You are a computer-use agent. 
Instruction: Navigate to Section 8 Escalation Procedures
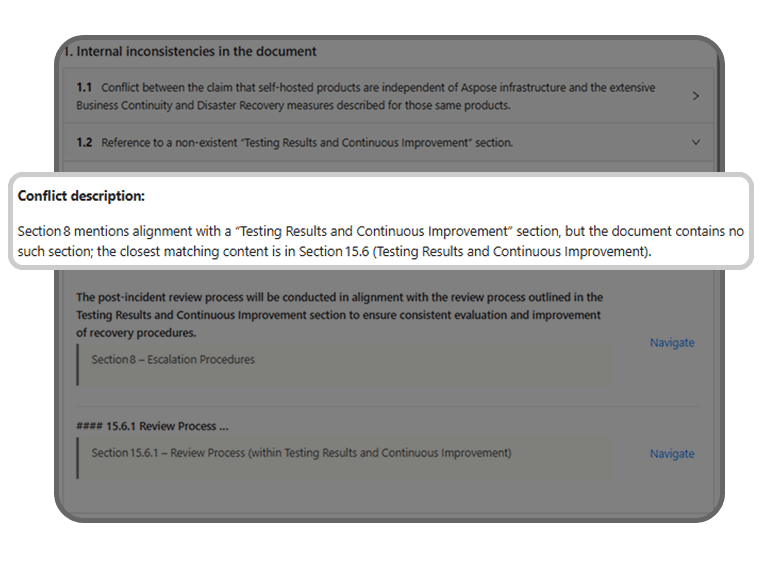point(671,343)
